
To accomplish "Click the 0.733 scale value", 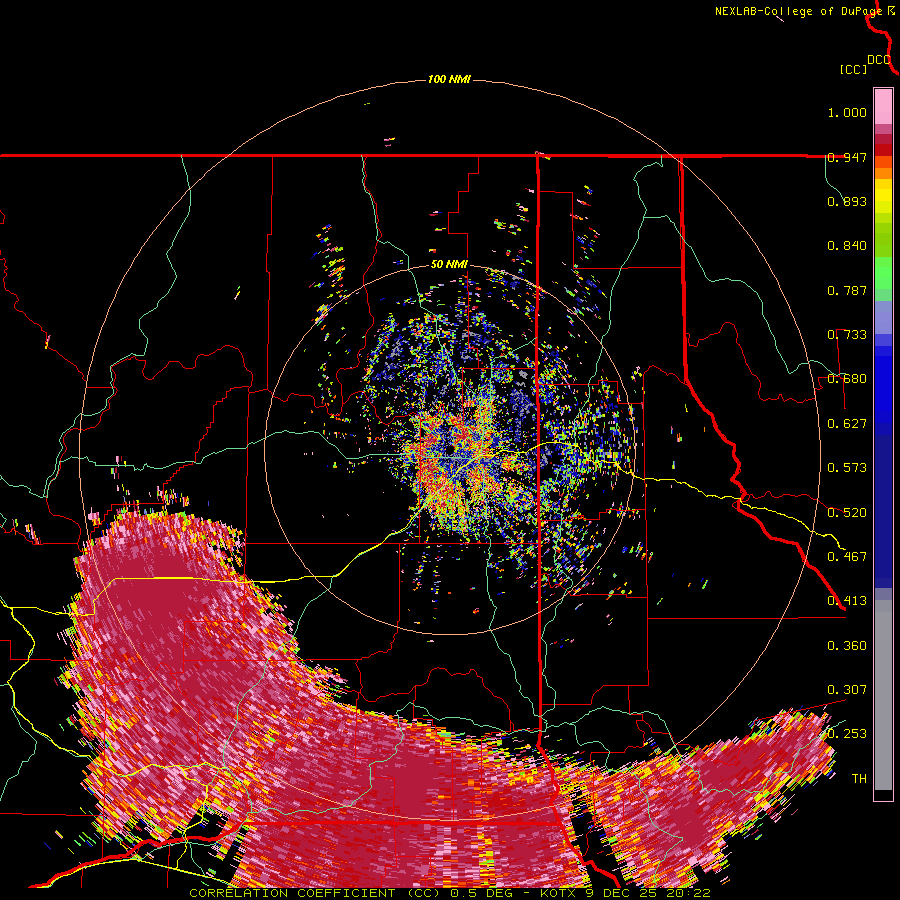I will 847,335.
